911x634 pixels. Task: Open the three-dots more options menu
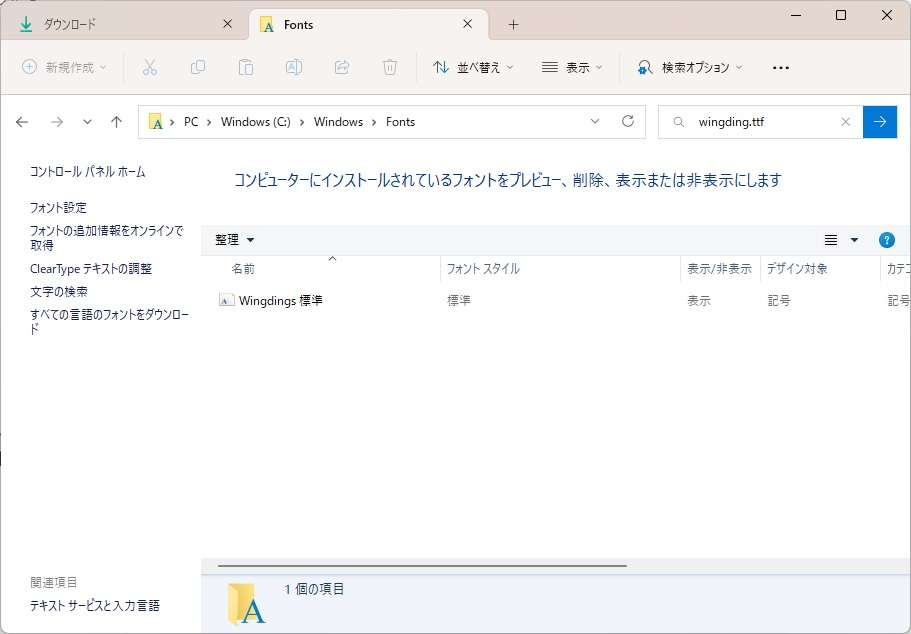(781, 68)
